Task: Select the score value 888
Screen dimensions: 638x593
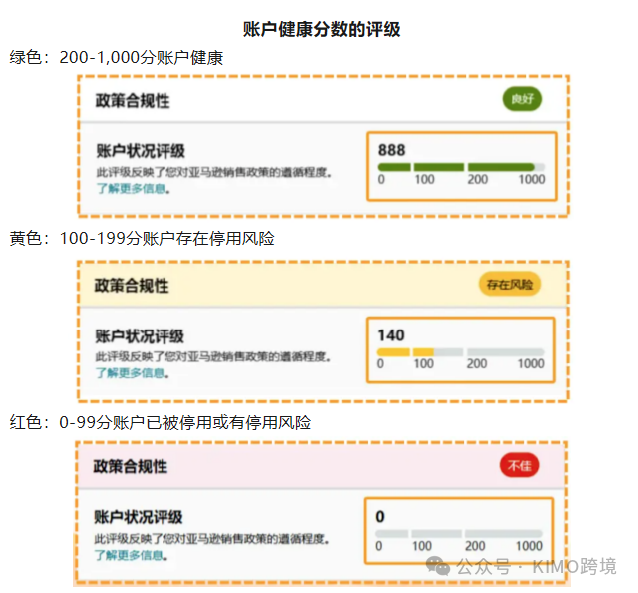Action: pos(391,150)
